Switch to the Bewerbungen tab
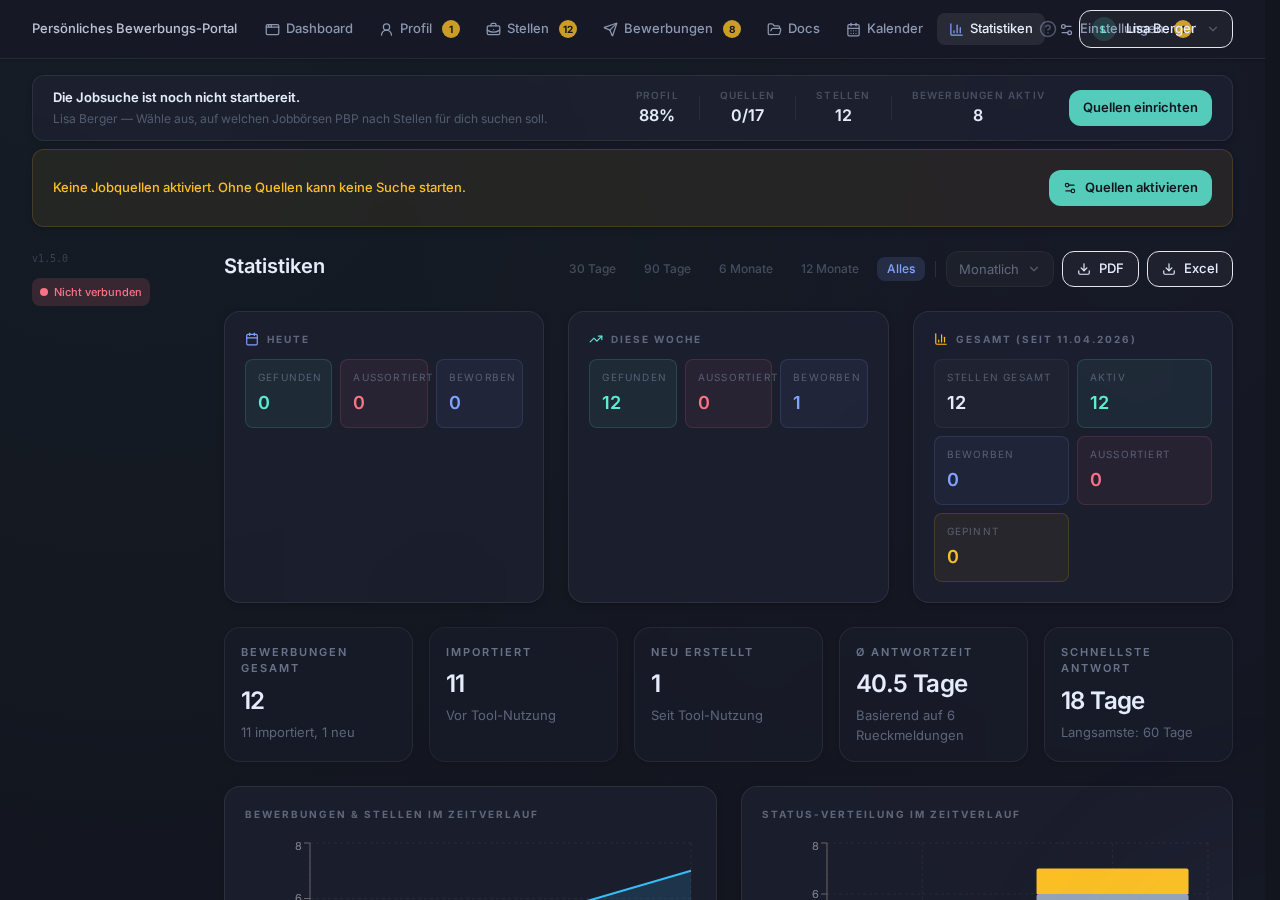Screen dimensions: 1280x900 (672, 29)
